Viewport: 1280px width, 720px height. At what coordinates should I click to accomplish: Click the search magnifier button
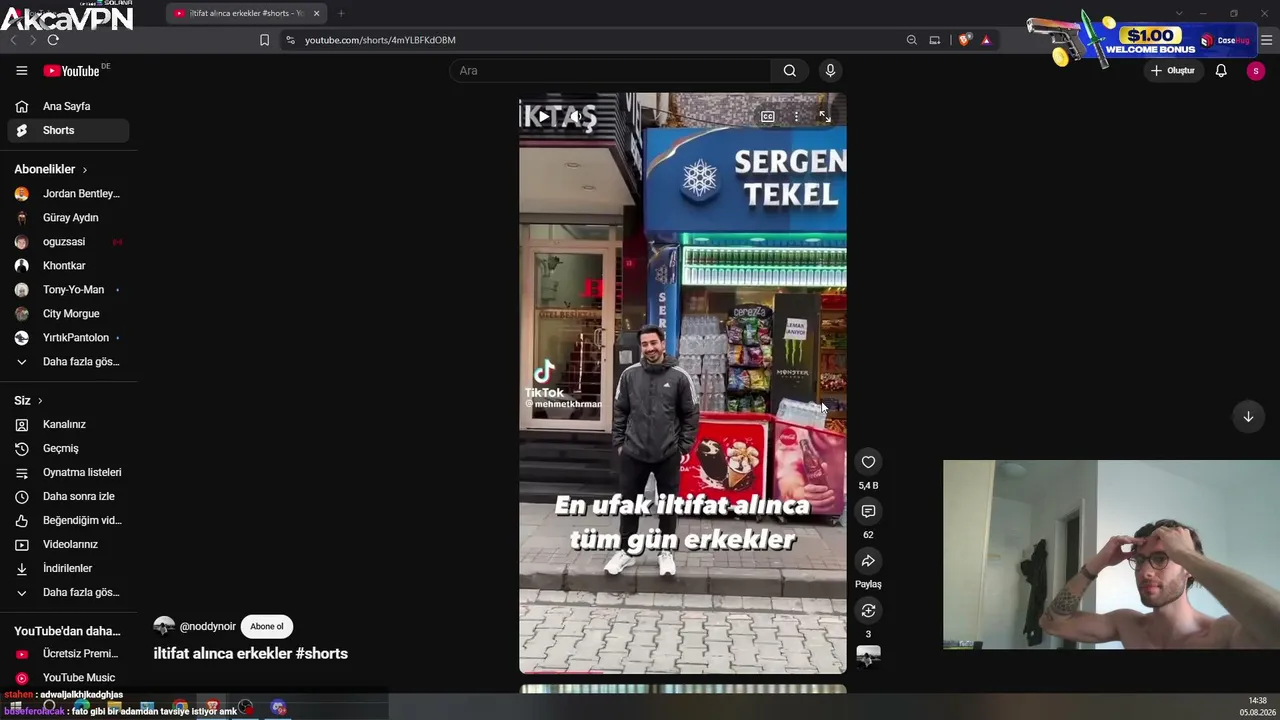coord(790,71)
